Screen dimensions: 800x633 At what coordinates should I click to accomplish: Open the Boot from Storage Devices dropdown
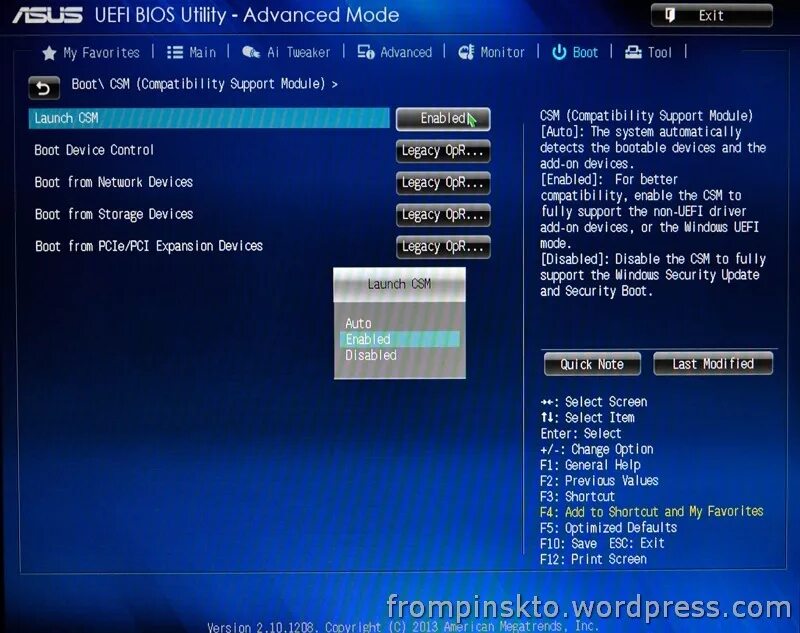[x=443, y=215]
